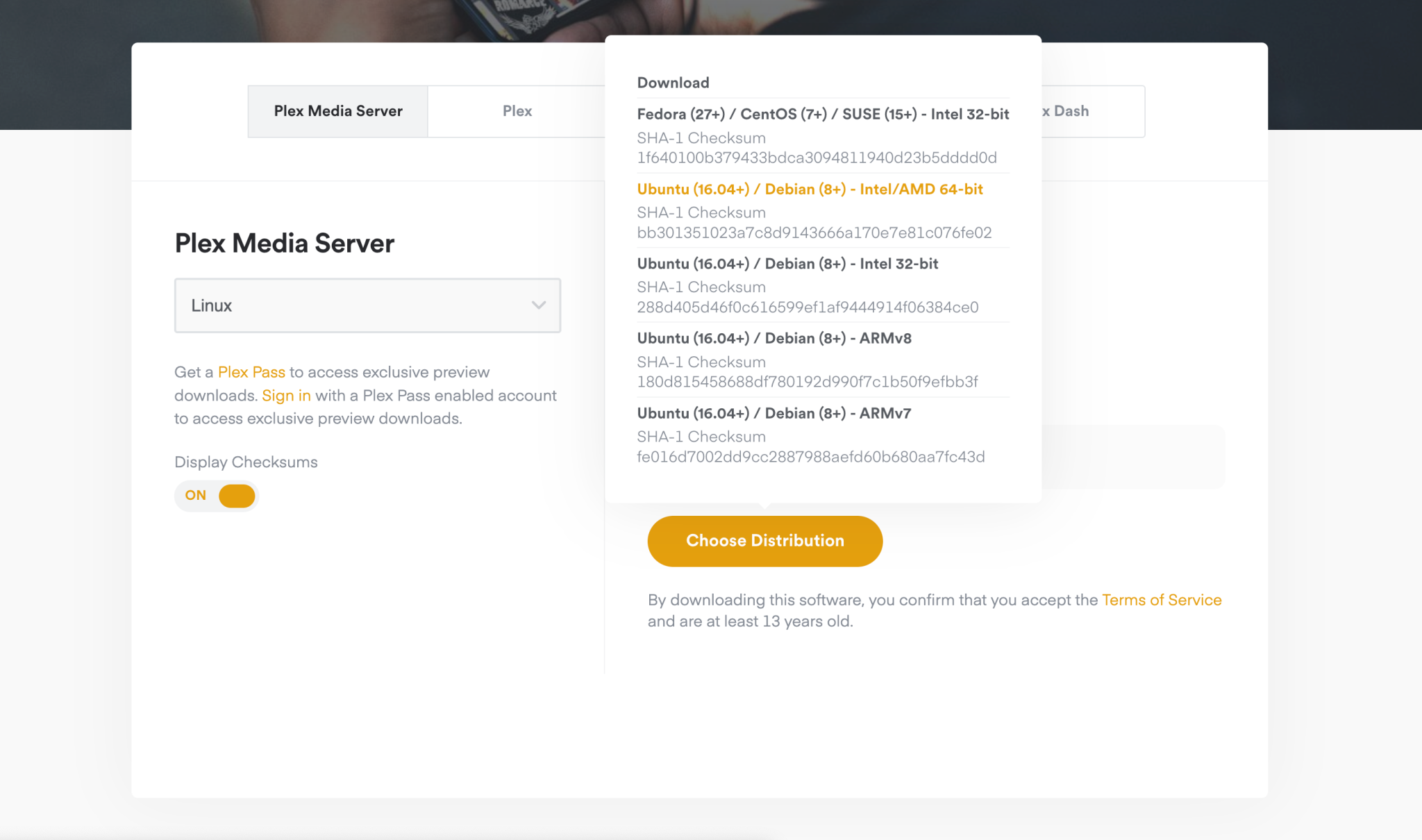Click the Choose Distribution button
Image resolution: width=1422 pixels, height=840 pixels.
(x=764, y=541)
